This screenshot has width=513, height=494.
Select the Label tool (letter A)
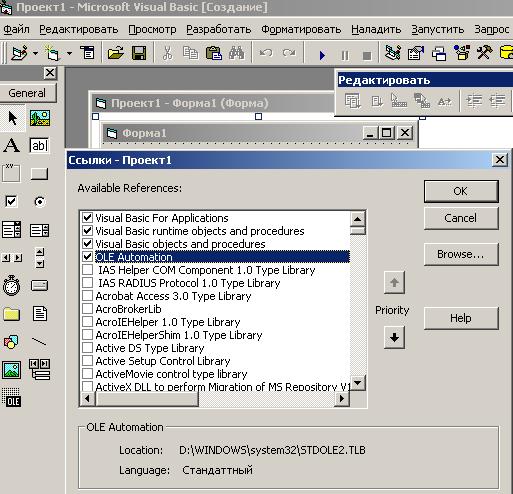pos(12,145)
